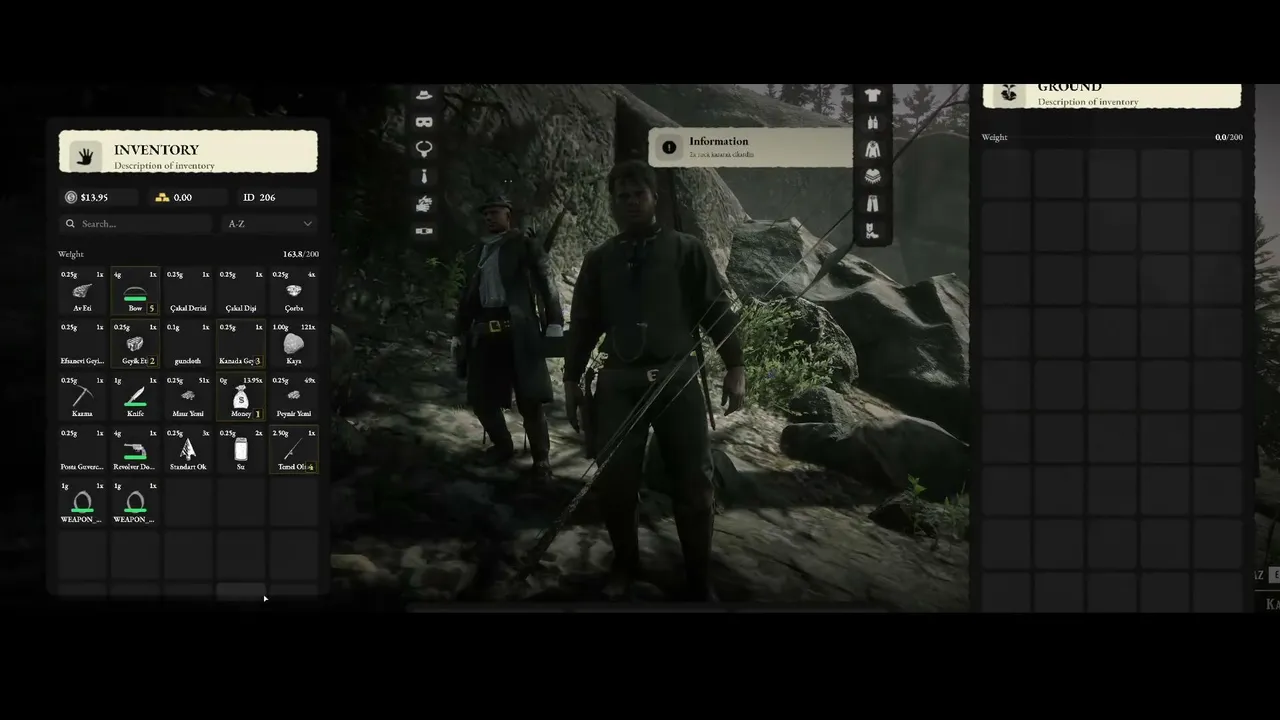Select the Temel Olta fishing rod item
The height and width of the screenshot is (720, 1280).
coord(294,450)
